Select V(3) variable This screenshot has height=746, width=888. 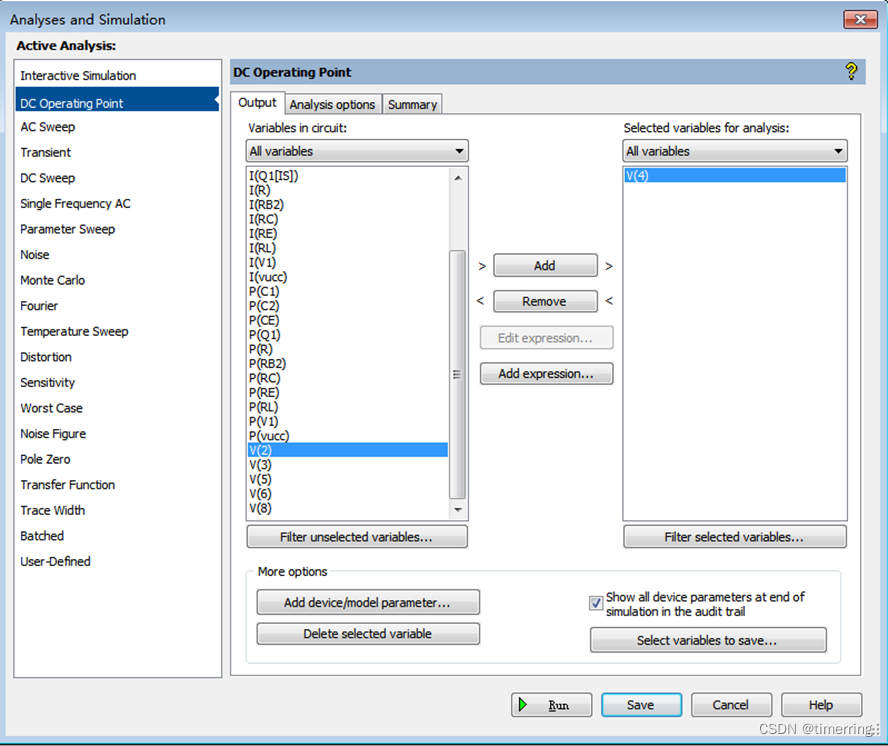point(348,464)
